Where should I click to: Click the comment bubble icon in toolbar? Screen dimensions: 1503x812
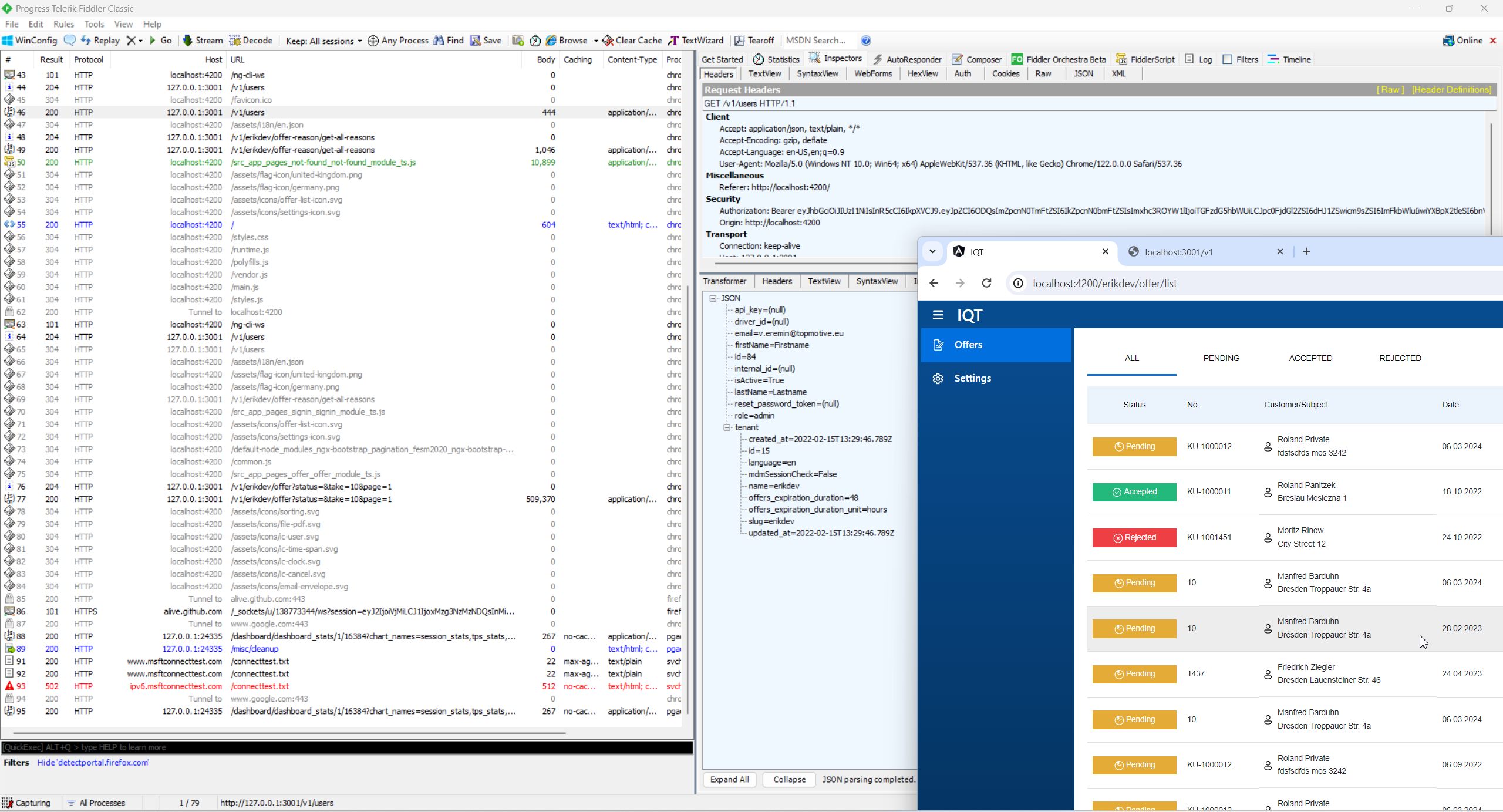tap(69, 41)
